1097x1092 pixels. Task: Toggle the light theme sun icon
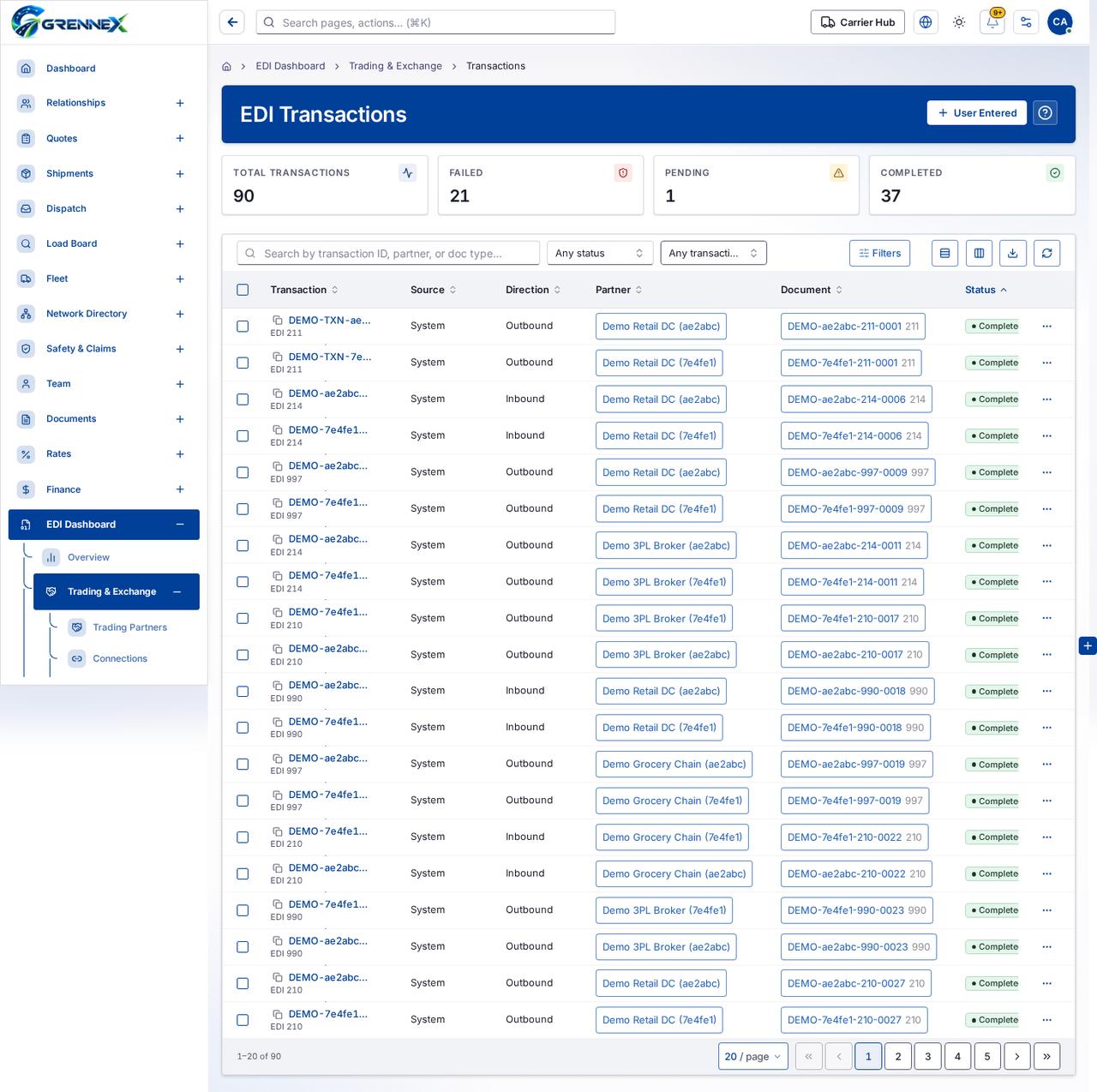click(x=959, y=22)
